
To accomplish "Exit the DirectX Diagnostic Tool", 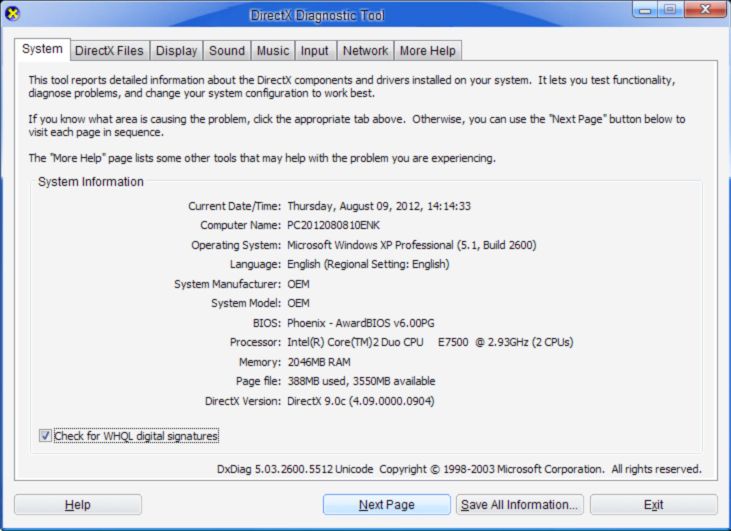I will (x=654, y=504).
